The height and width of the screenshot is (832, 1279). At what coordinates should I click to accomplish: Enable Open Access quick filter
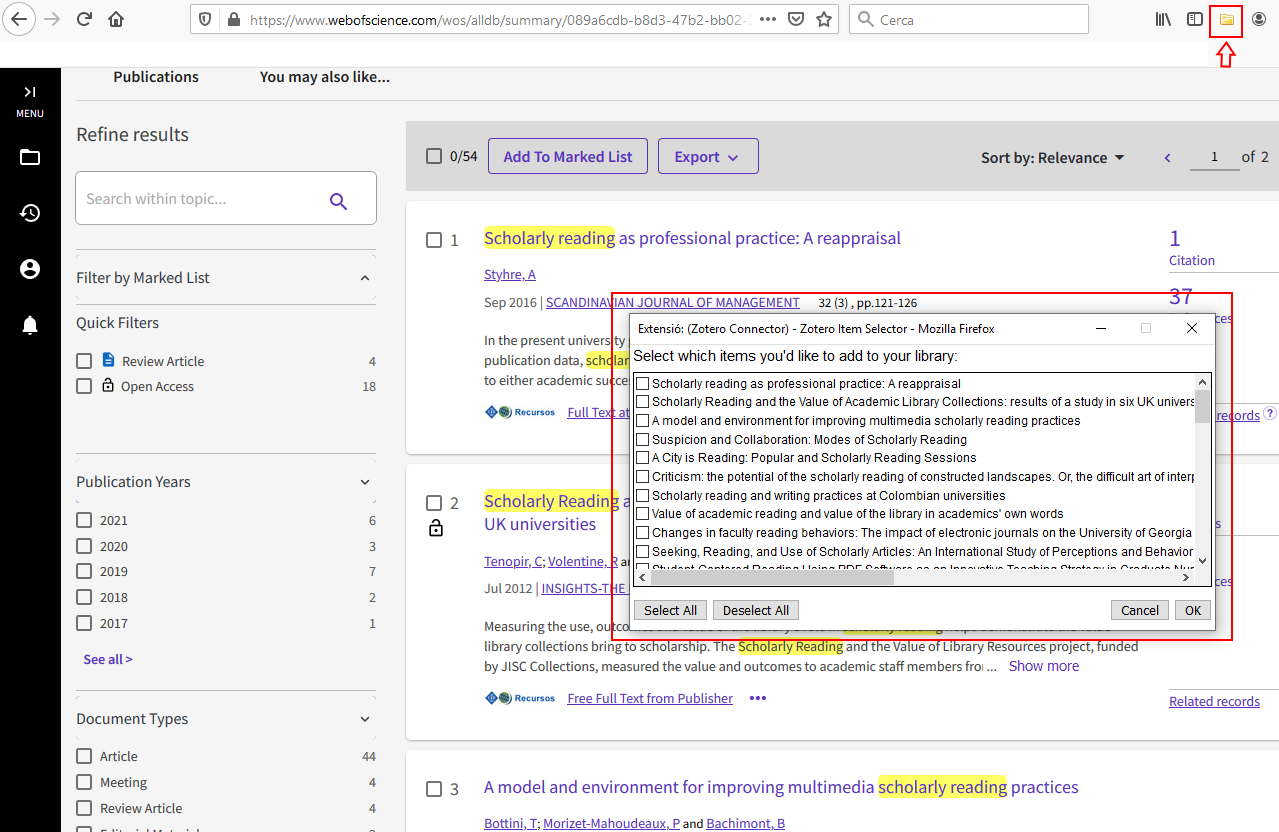pyautogui.click(x=84, y=386)
